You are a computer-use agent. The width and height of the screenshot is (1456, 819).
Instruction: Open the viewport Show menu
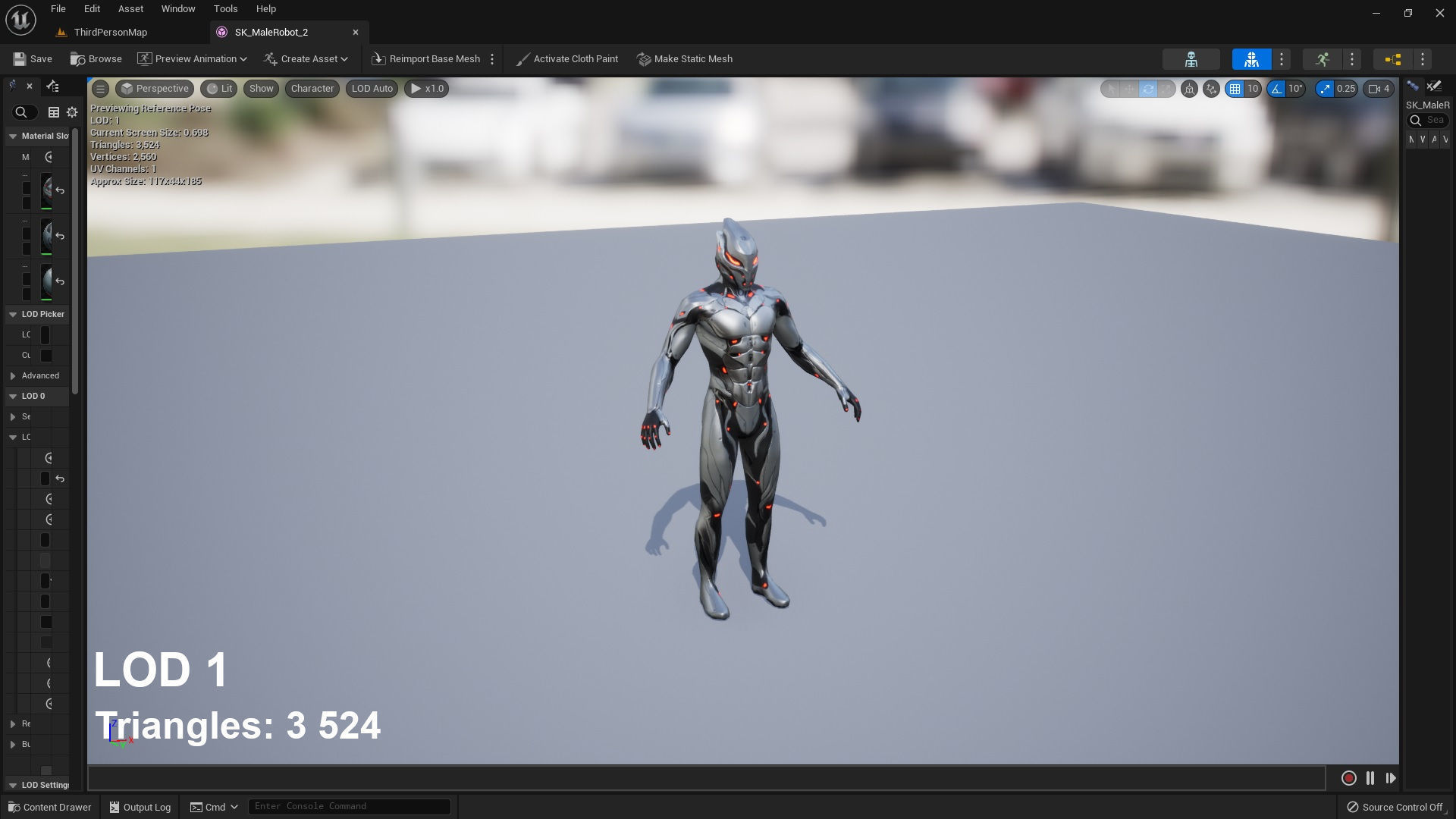point(261,89)
